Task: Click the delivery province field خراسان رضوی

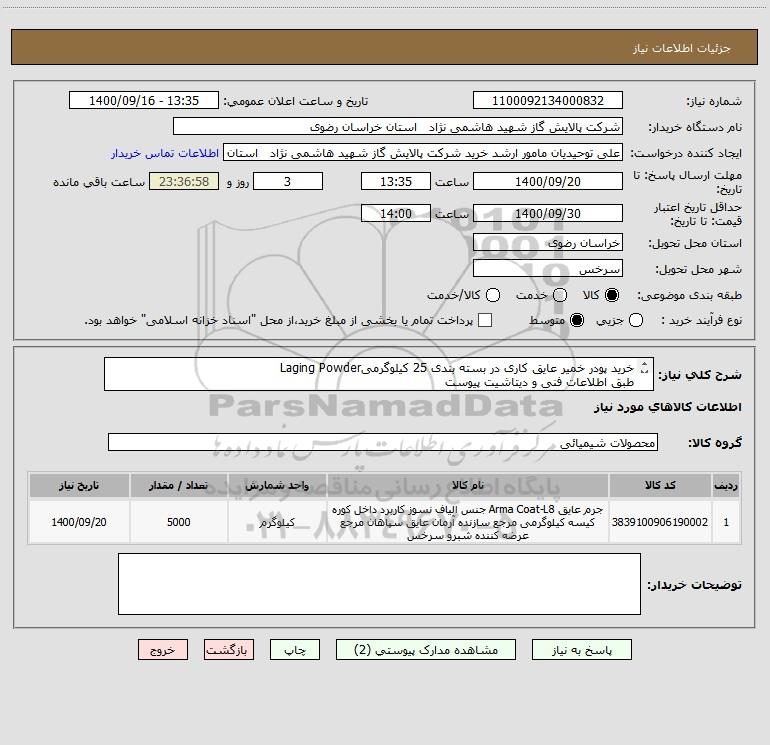Action: click(548, 243)
